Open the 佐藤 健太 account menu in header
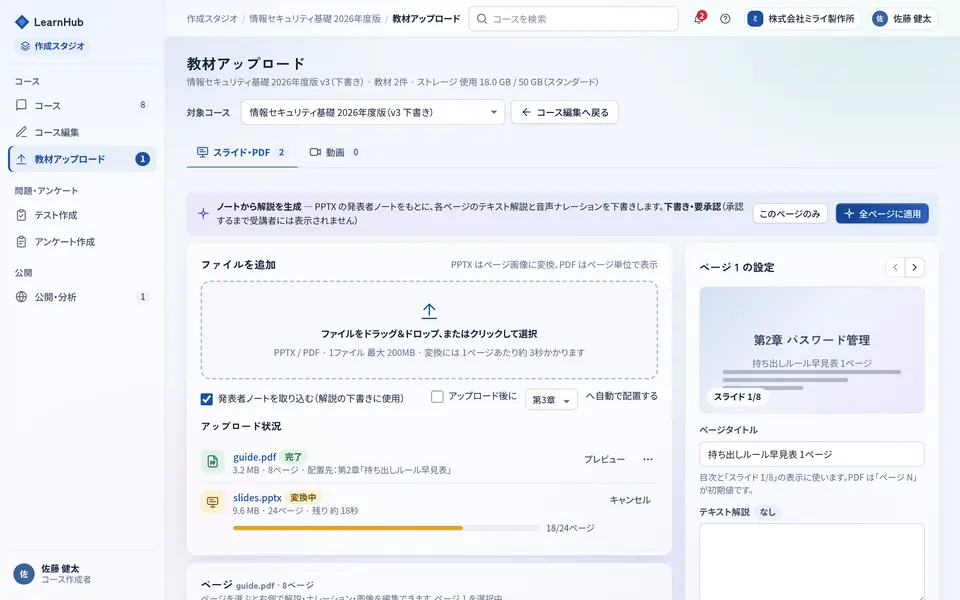The width and height of the screenshot is (960, 600). point(903,19)
